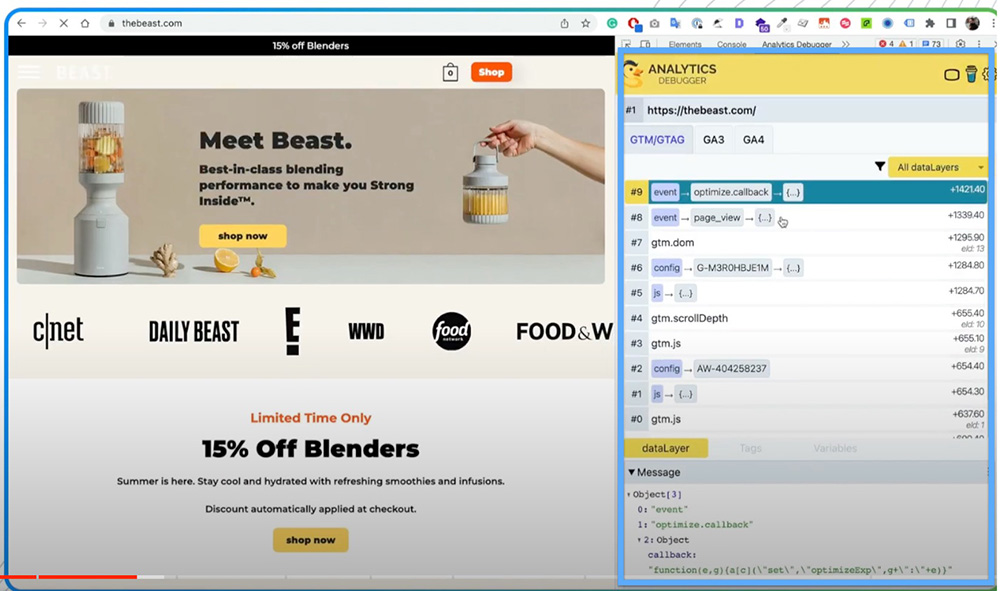Select the #9 optimize.callback event row
Viewport: 1000px width, 591px height.
[x=806, y=192]
